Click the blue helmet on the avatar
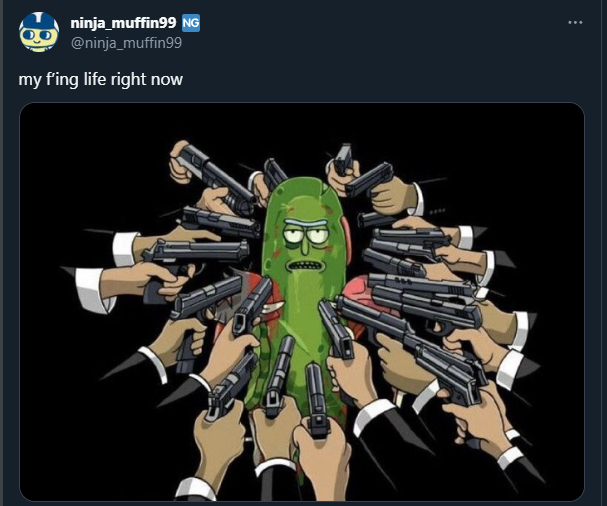This screenshot has height=506, width=607. click(x=39, y=21)
